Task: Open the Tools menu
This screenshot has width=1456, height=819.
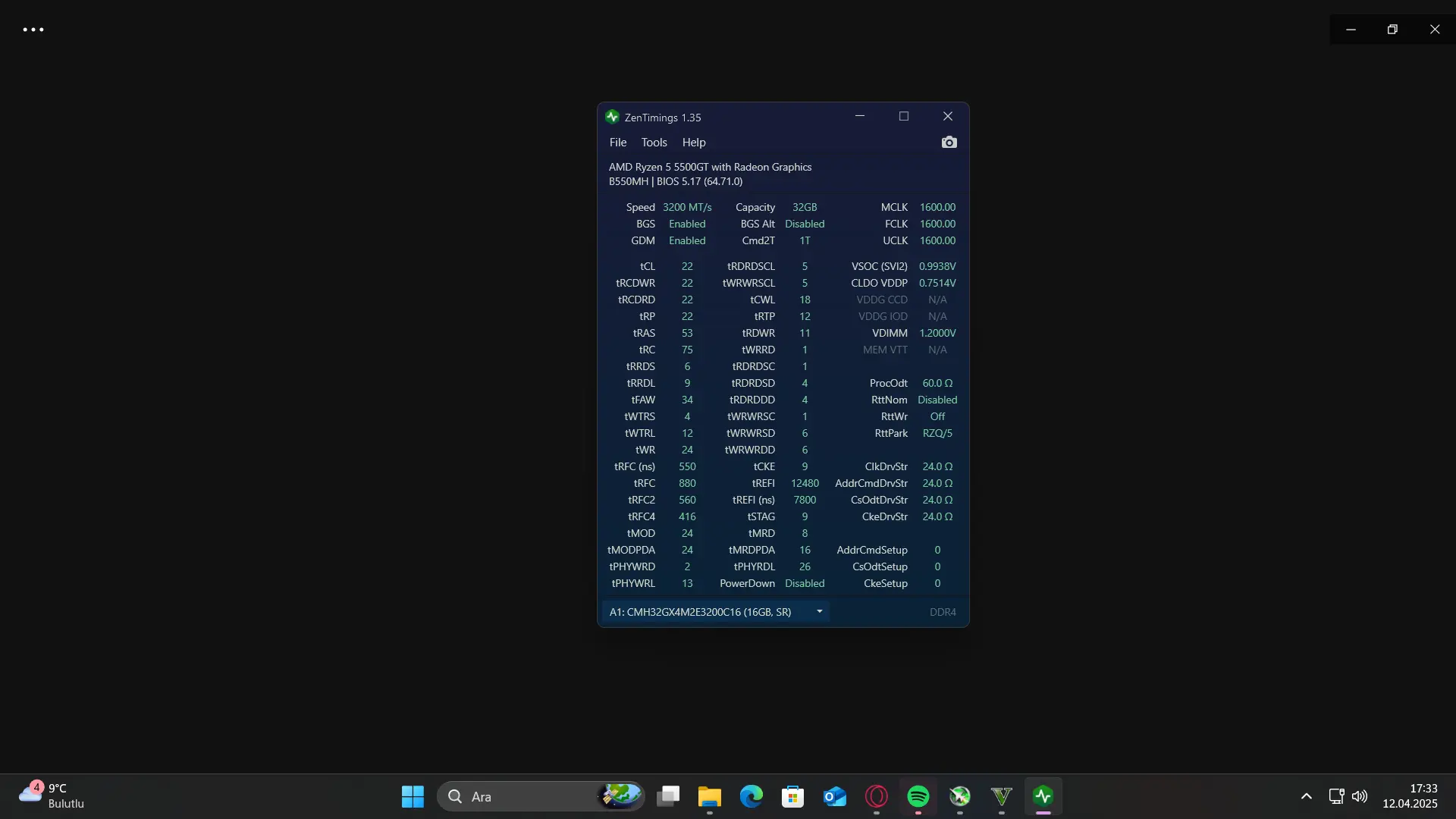Action: tap(654, 143)
